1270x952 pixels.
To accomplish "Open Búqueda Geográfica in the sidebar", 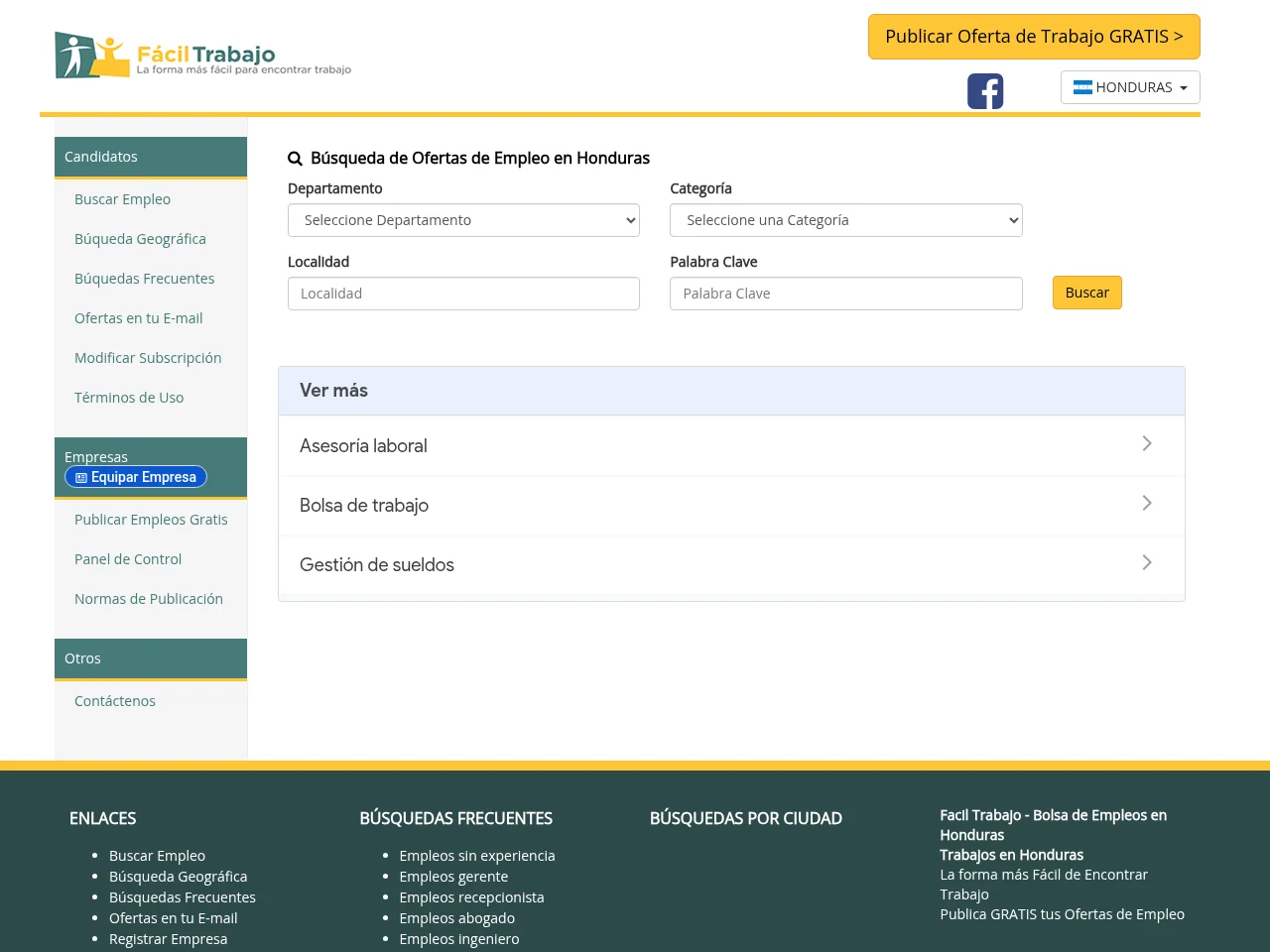I will tap(140, 239).
